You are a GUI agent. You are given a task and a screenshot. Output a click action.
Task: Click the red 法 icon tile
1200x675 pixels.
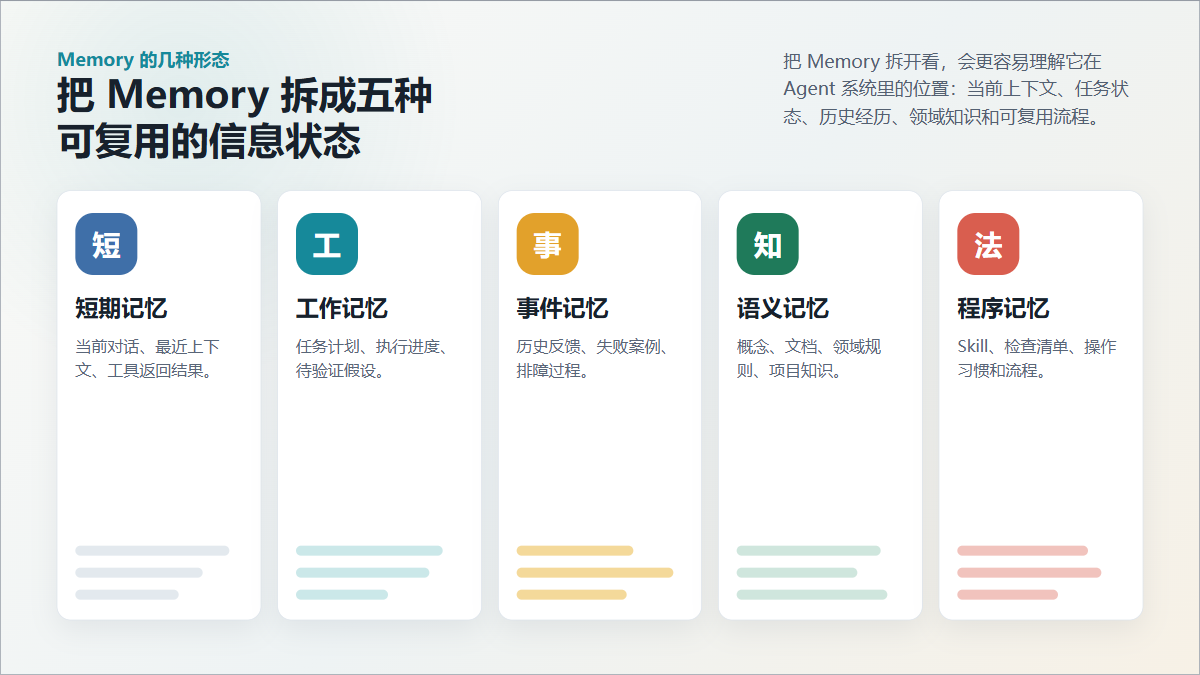(988, 244)
